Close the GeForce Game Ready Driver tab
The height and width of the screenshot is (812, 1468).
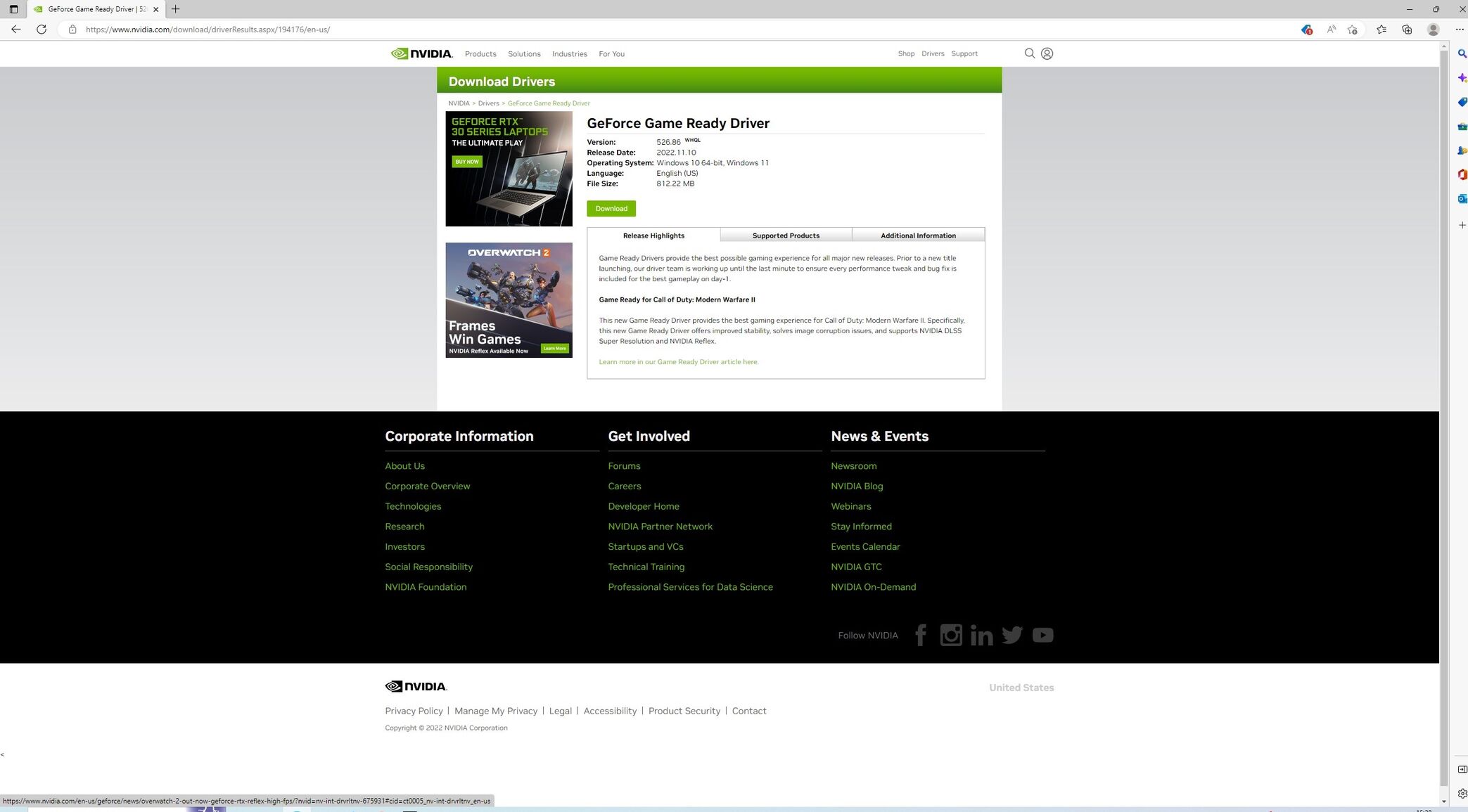point(155,9)
